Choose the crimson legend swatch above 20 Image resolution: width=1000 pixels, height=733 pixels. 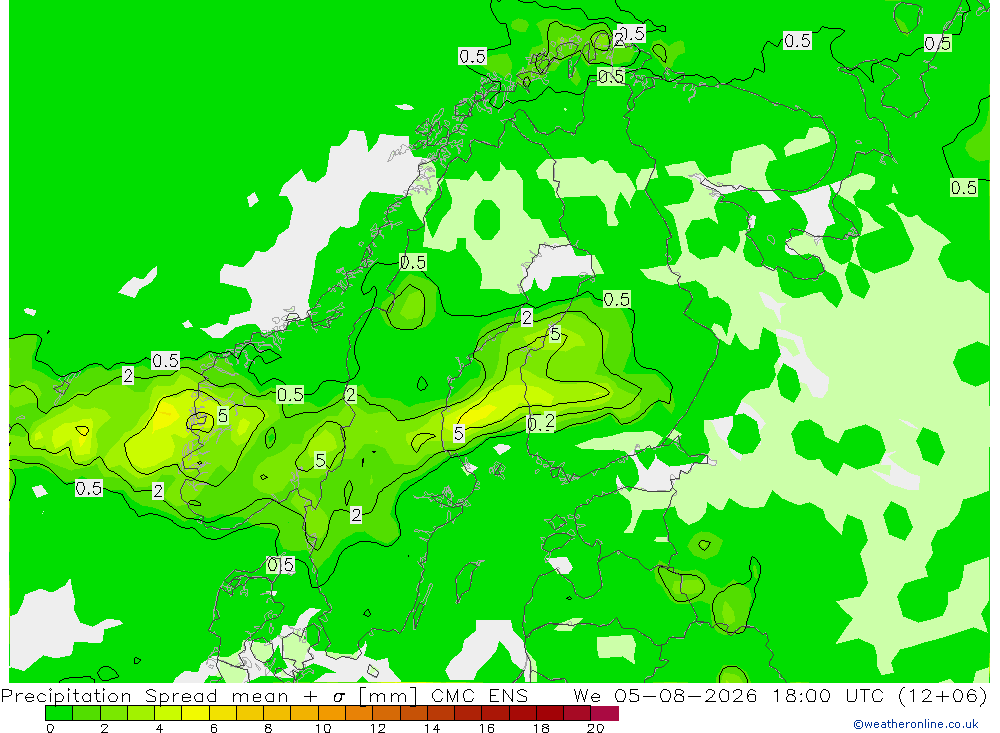coord(605,713)
